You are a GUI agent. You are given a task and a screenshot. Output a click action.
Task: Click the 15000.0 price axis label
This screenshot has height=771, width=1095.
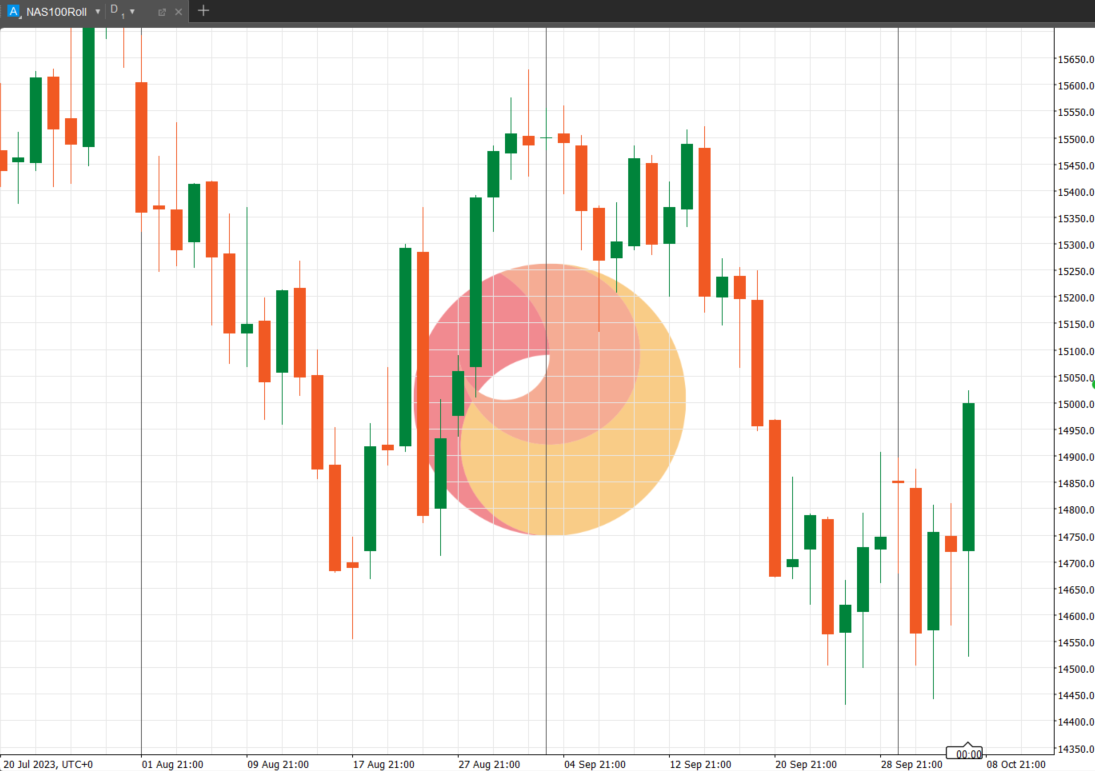[x=1076, y=404]
